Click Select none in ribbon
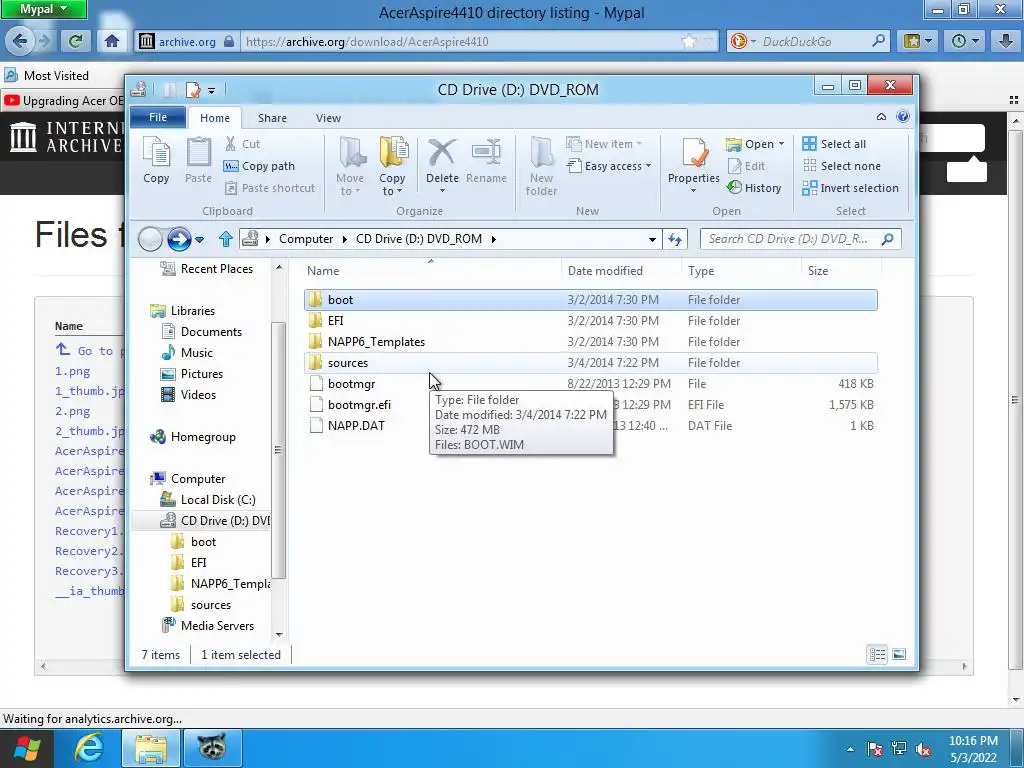The width and height of the screenshot is (1024, 768). coord(842,166)
